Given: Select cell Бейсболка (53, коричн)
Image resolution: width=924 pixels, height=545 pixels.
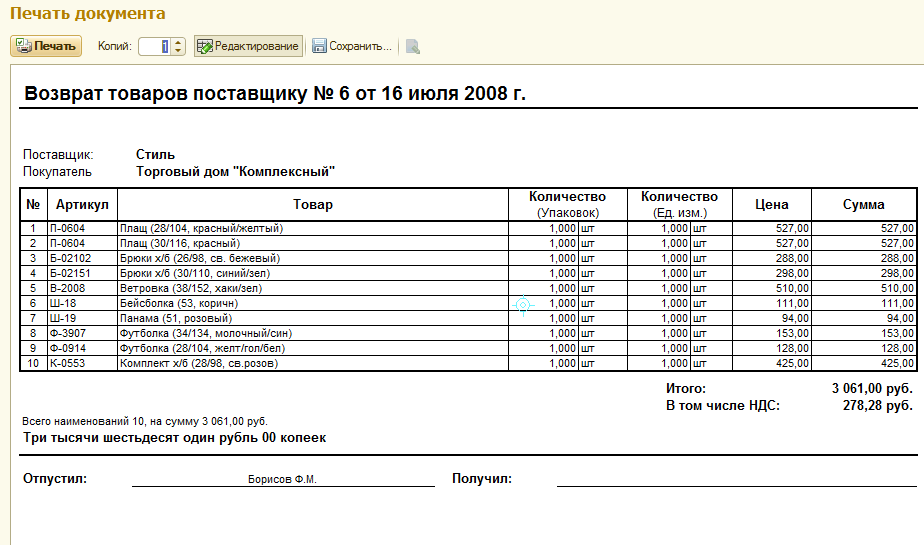Looking at the screenshot, I should tap(312, 303).
